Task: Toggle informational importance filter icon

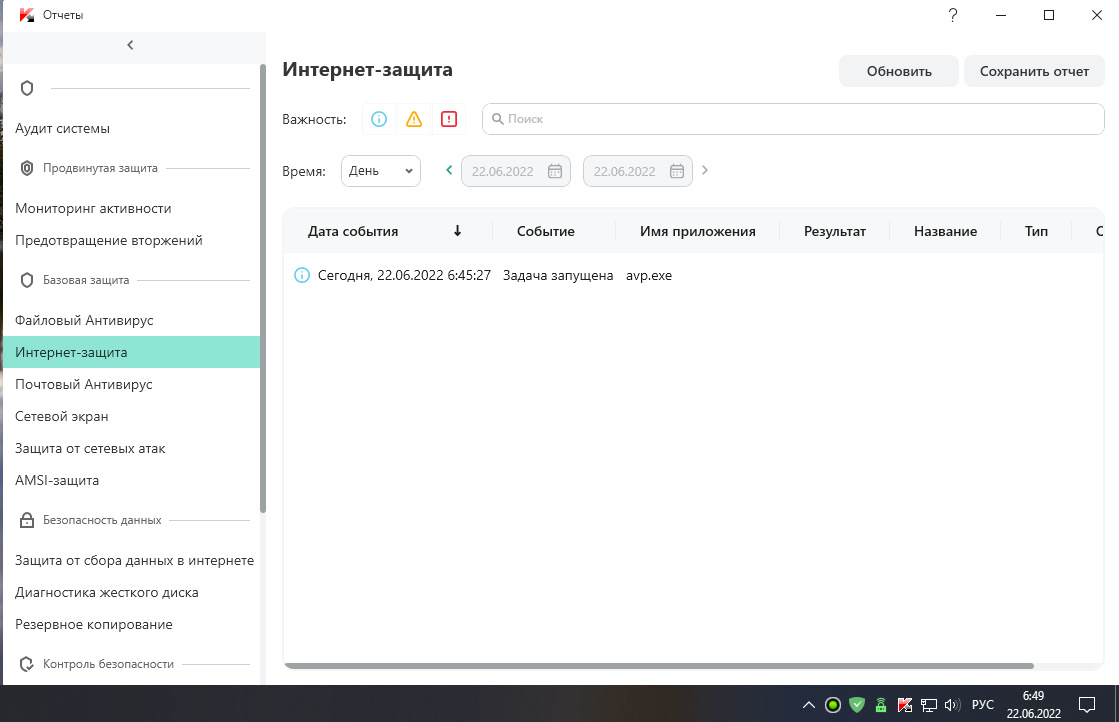Action: (379, 119)
